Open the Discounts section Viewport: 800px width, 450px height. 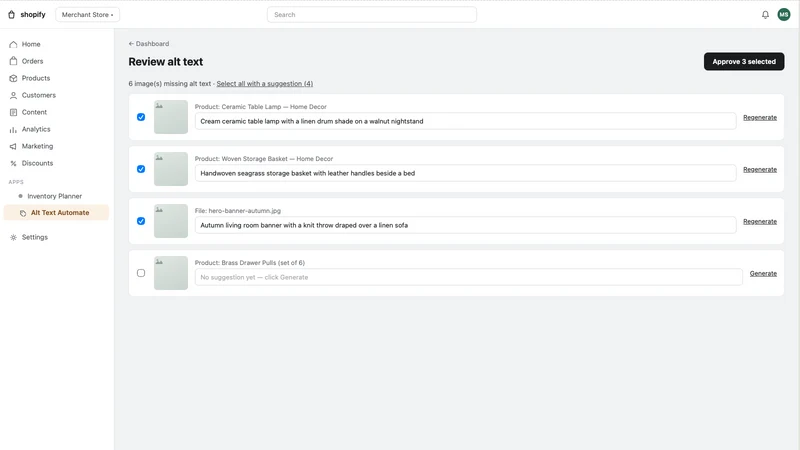pos(37,163)
